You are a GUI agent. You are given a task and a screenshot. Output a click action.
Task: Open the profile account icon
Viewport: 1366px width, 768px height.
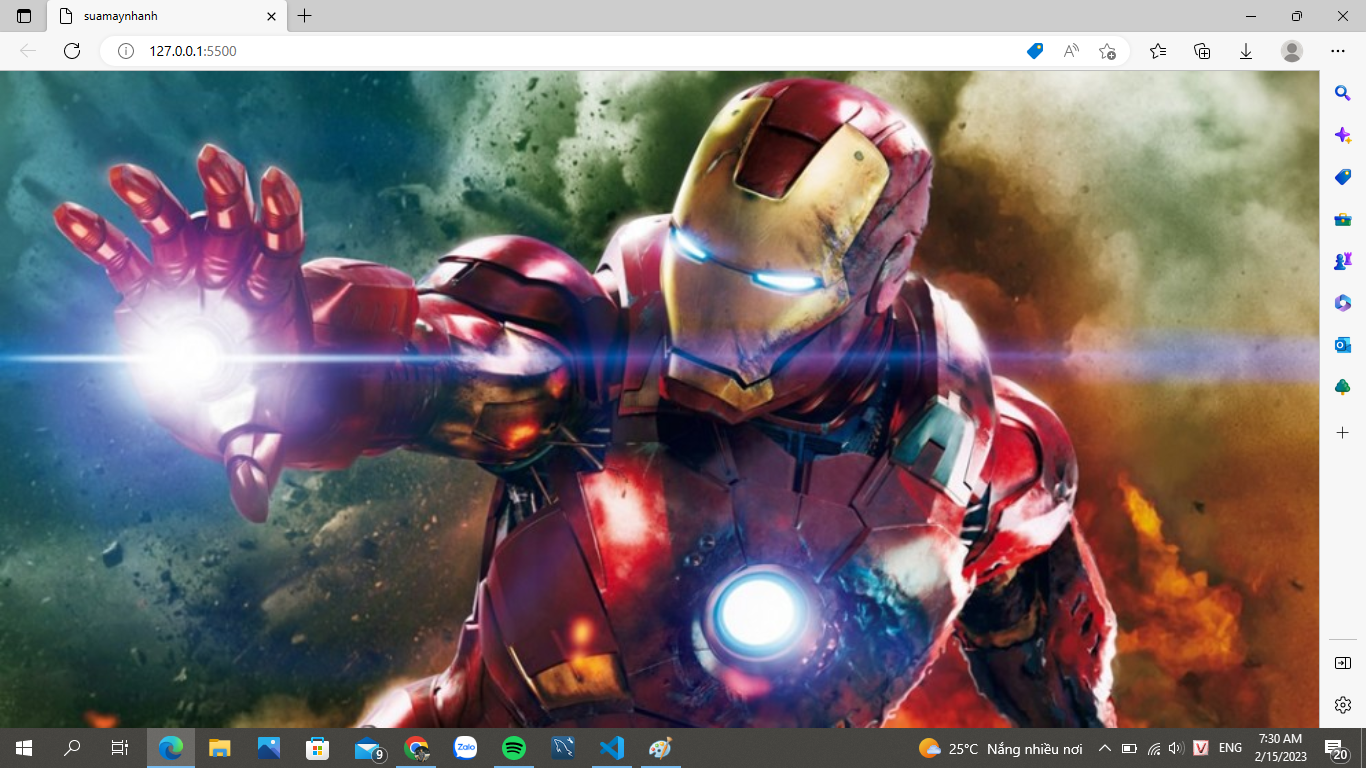pos(1292,51)
